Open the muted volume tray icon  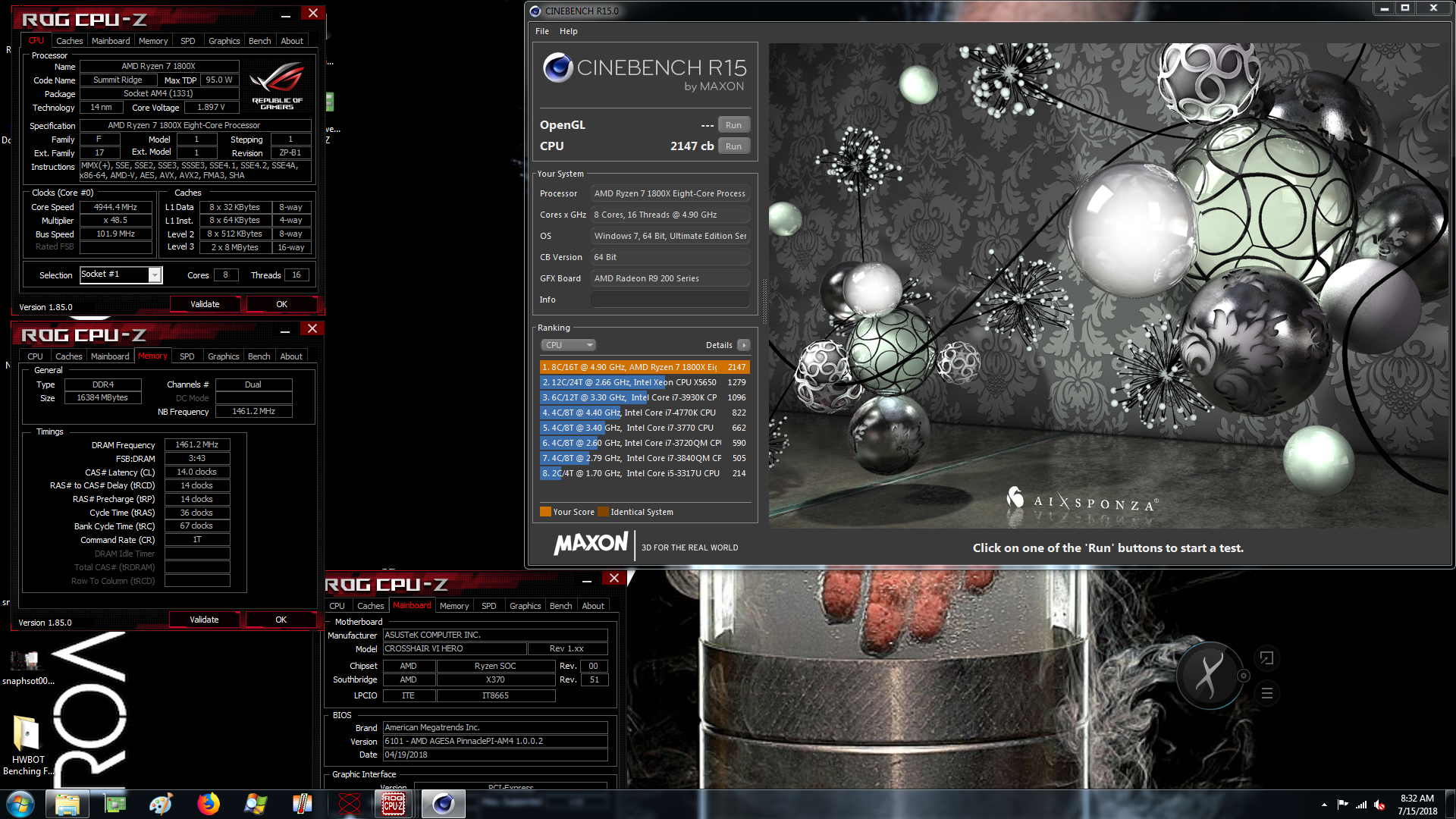pyautogui.click(x=1379, y=805)
